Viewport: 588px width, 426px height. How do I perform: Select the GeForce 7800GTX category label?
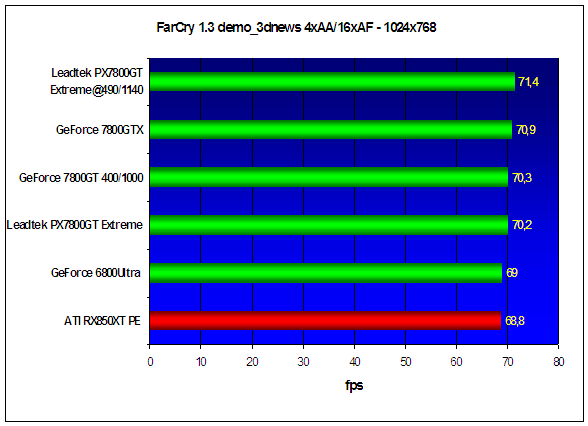[x=100, y=130]
